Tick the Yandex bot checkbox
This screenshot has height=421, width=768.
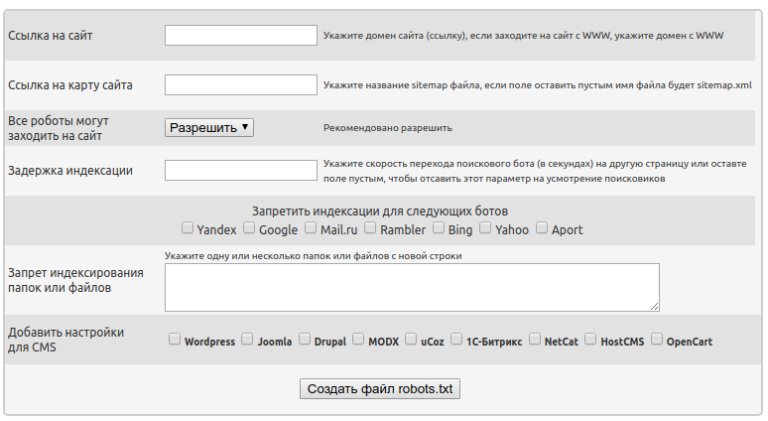(x=187, y=228)
